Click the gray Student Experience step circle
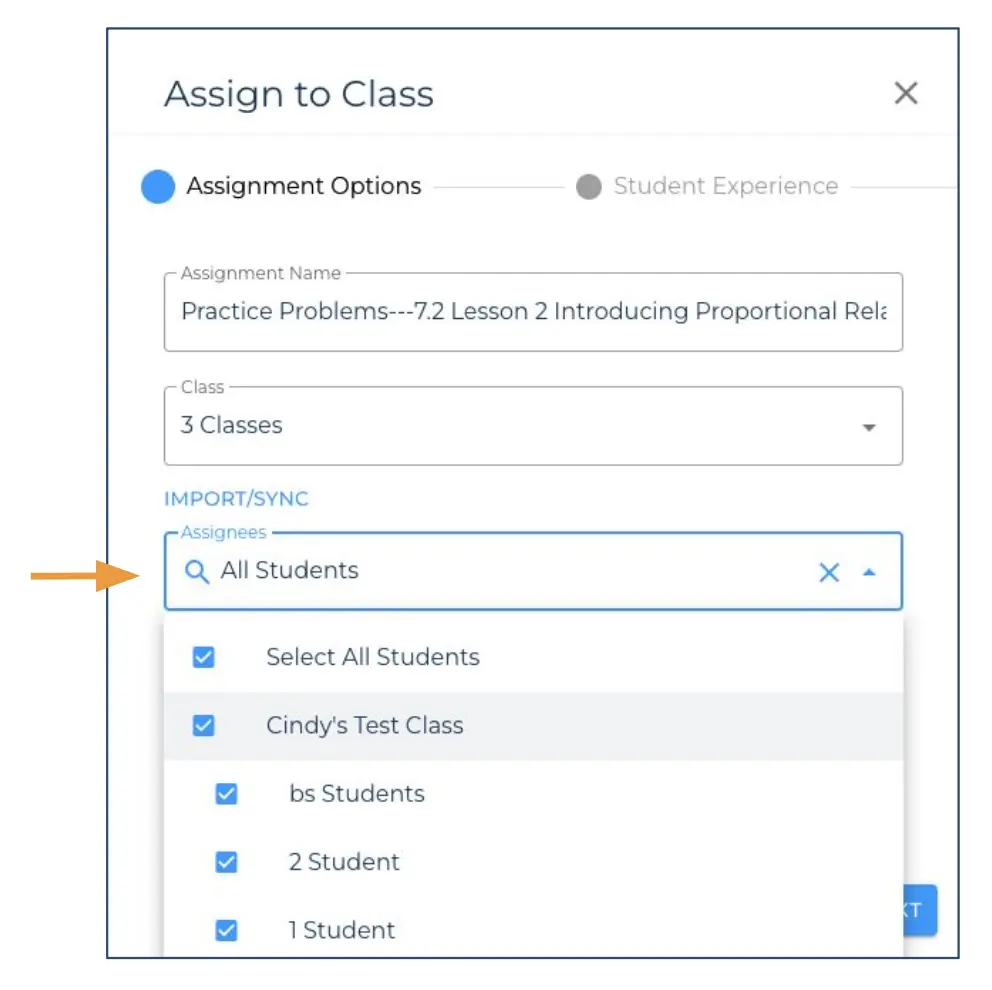Screen dimensions: 992x990 [x=589, y=186]
